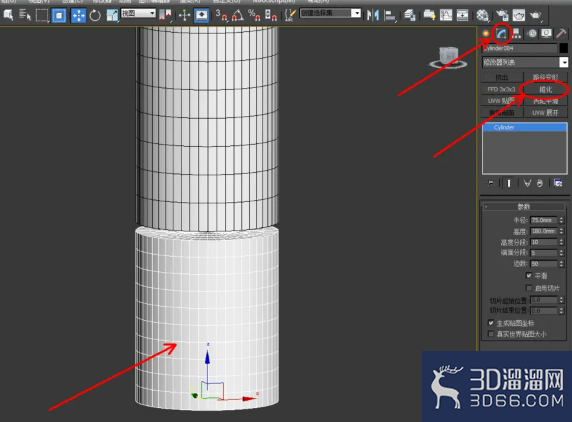Screen dimensions: 572x422
Task: Click the Use Pivot Point Center icon
Action: pyautogui.click(x=165, y=15)
